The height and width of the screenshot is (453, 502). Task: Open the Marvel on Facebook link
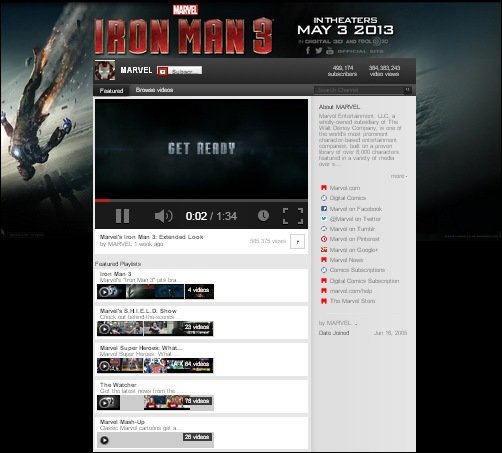coord(356,209)
